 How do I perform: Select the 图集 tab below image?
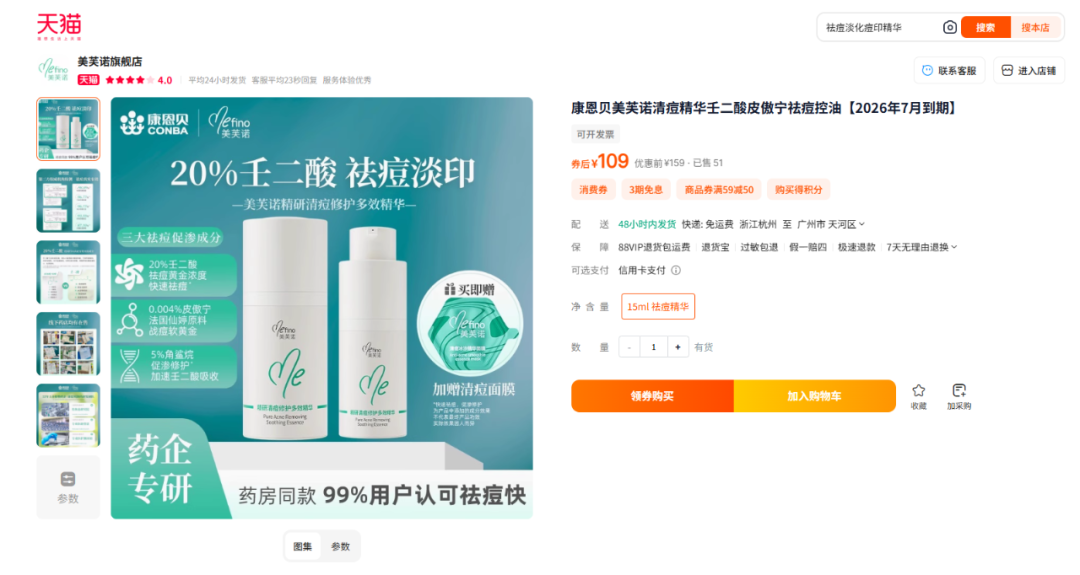302,547
